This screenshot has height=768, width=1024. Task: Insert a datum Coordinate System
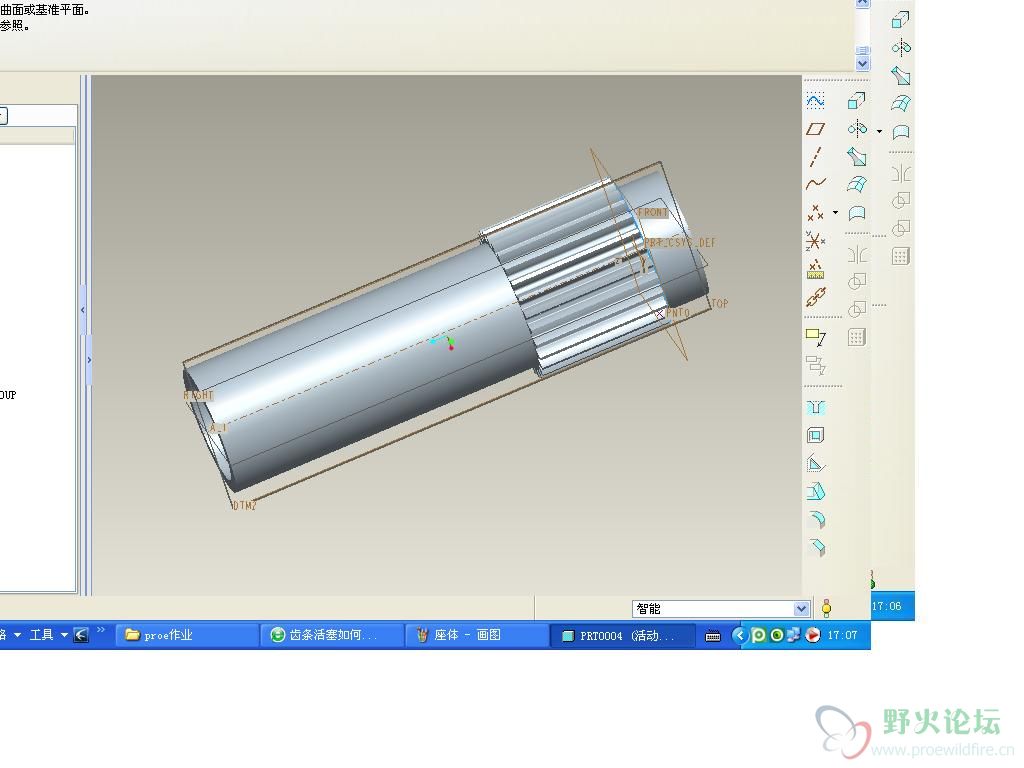(816, 241)
